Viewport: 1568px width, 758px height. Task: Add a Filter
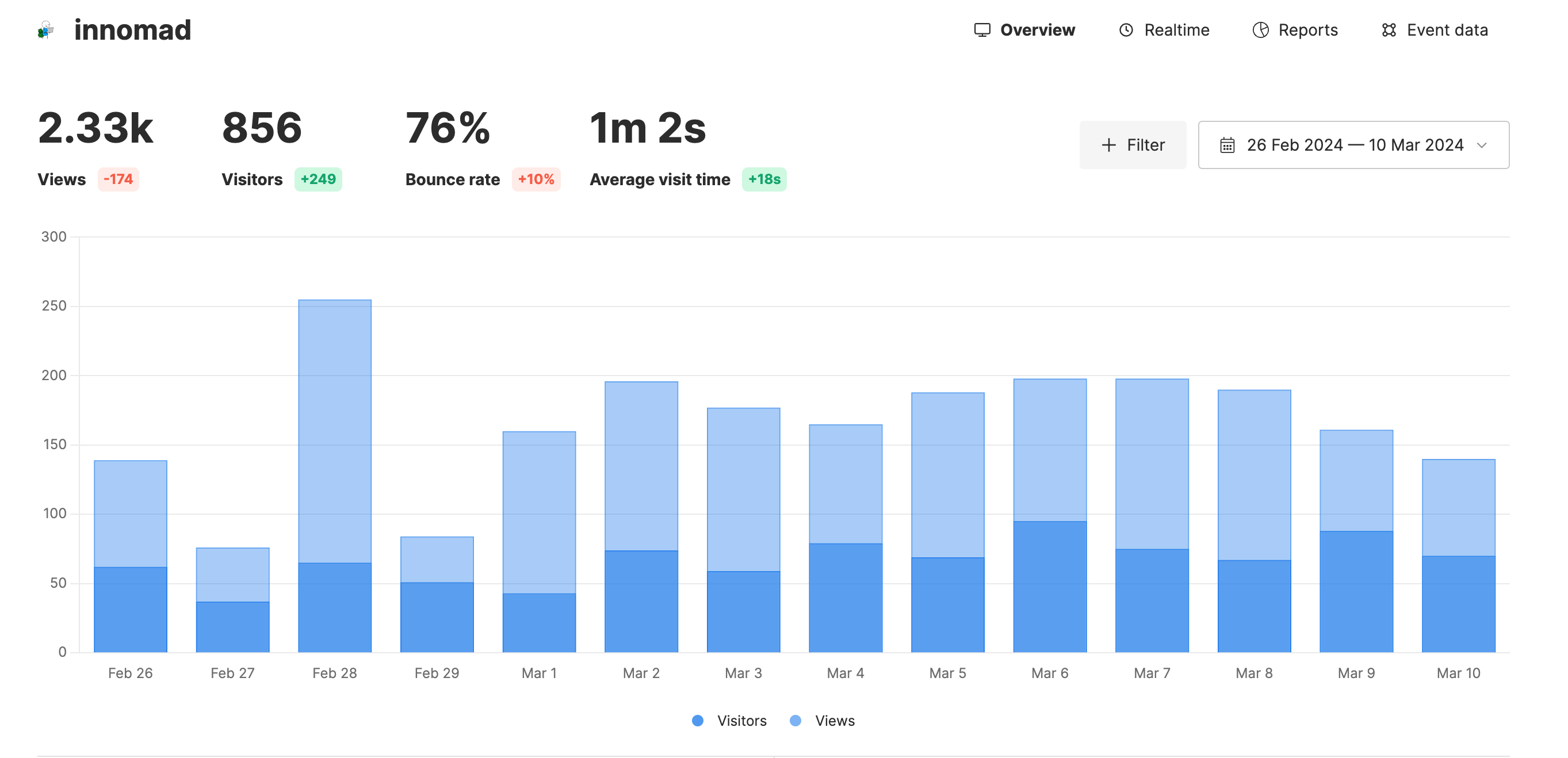coord(1133,145)
